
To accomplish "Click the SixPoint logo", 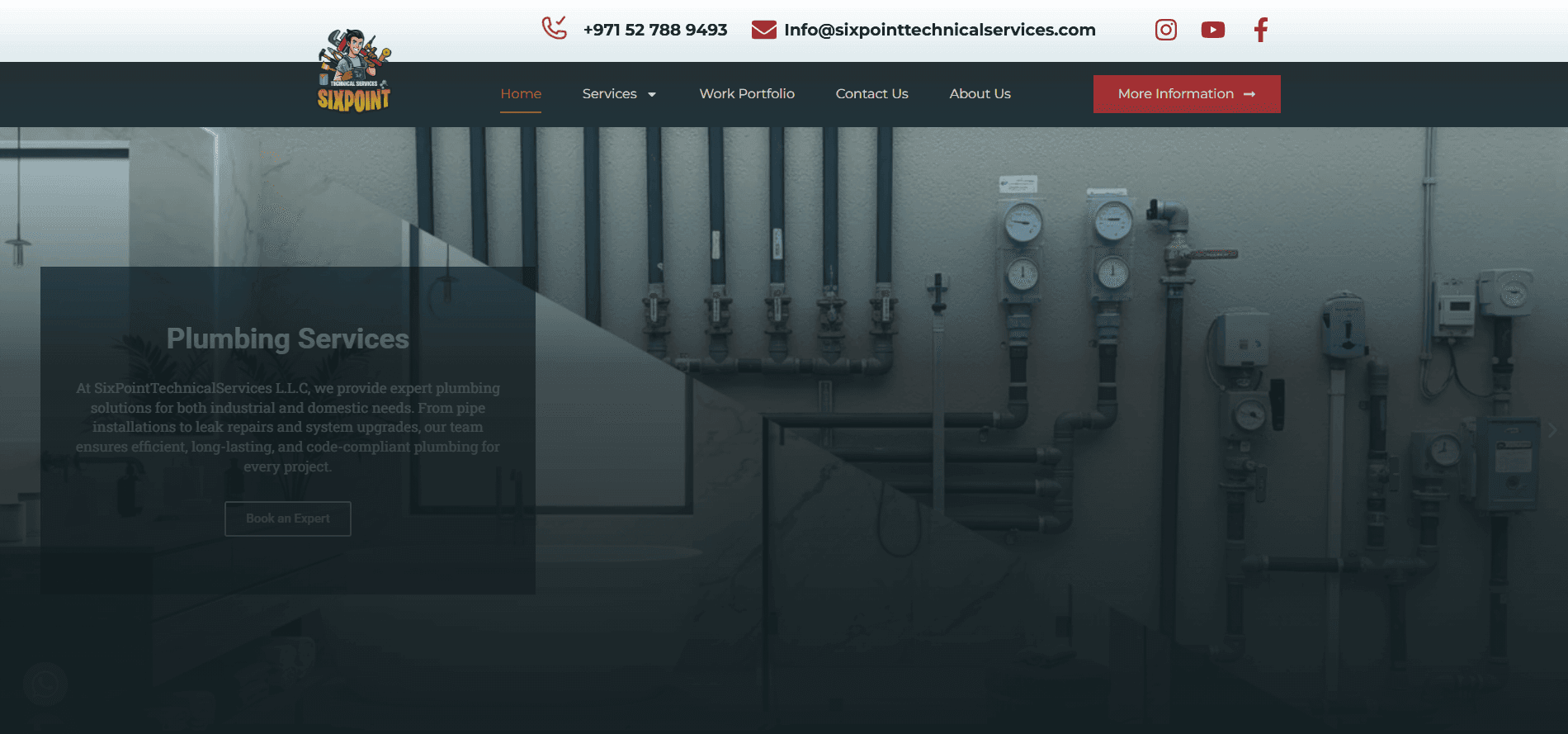I will click(354, 70).
